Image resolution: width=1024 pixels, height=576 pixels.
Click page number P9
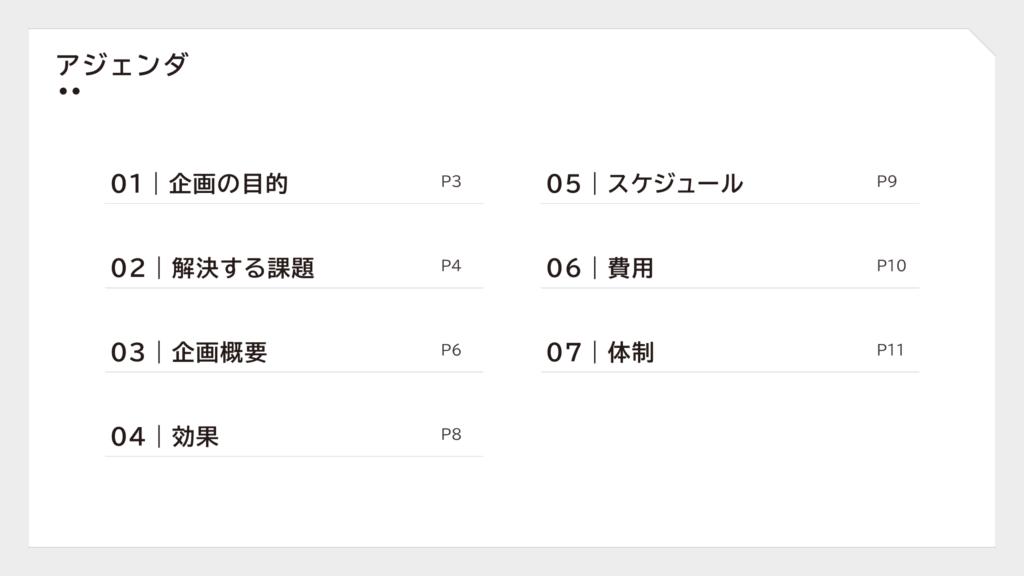tap(887, 181)
